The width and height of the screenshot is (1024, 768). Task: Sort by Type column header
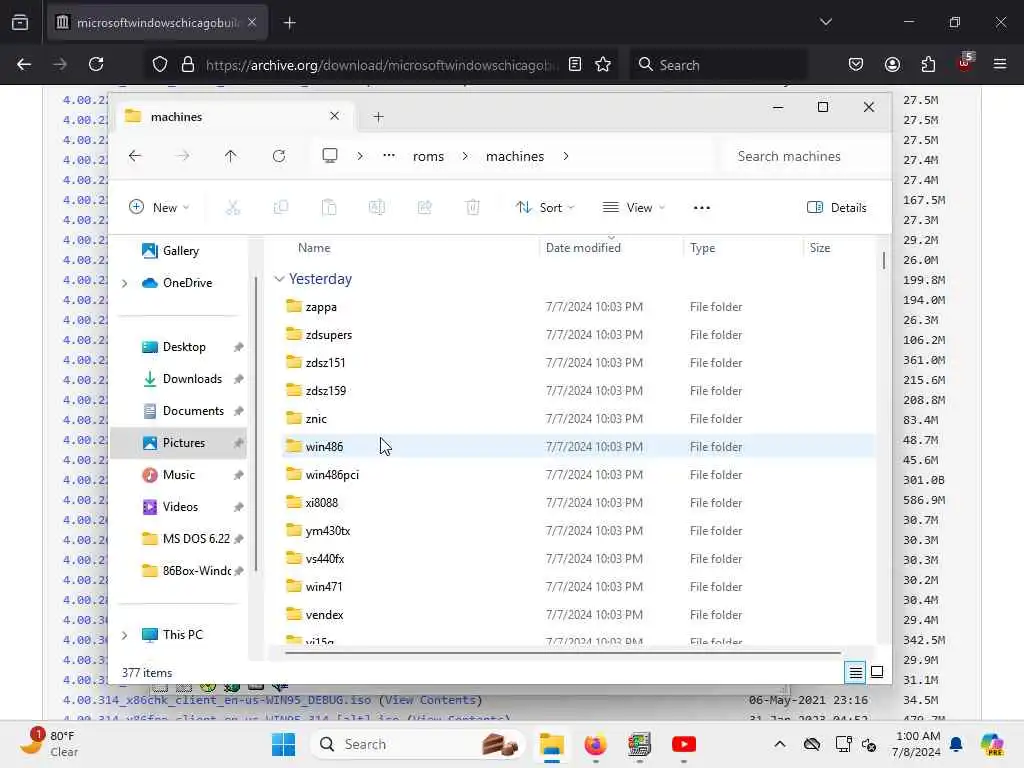[703, 248]
